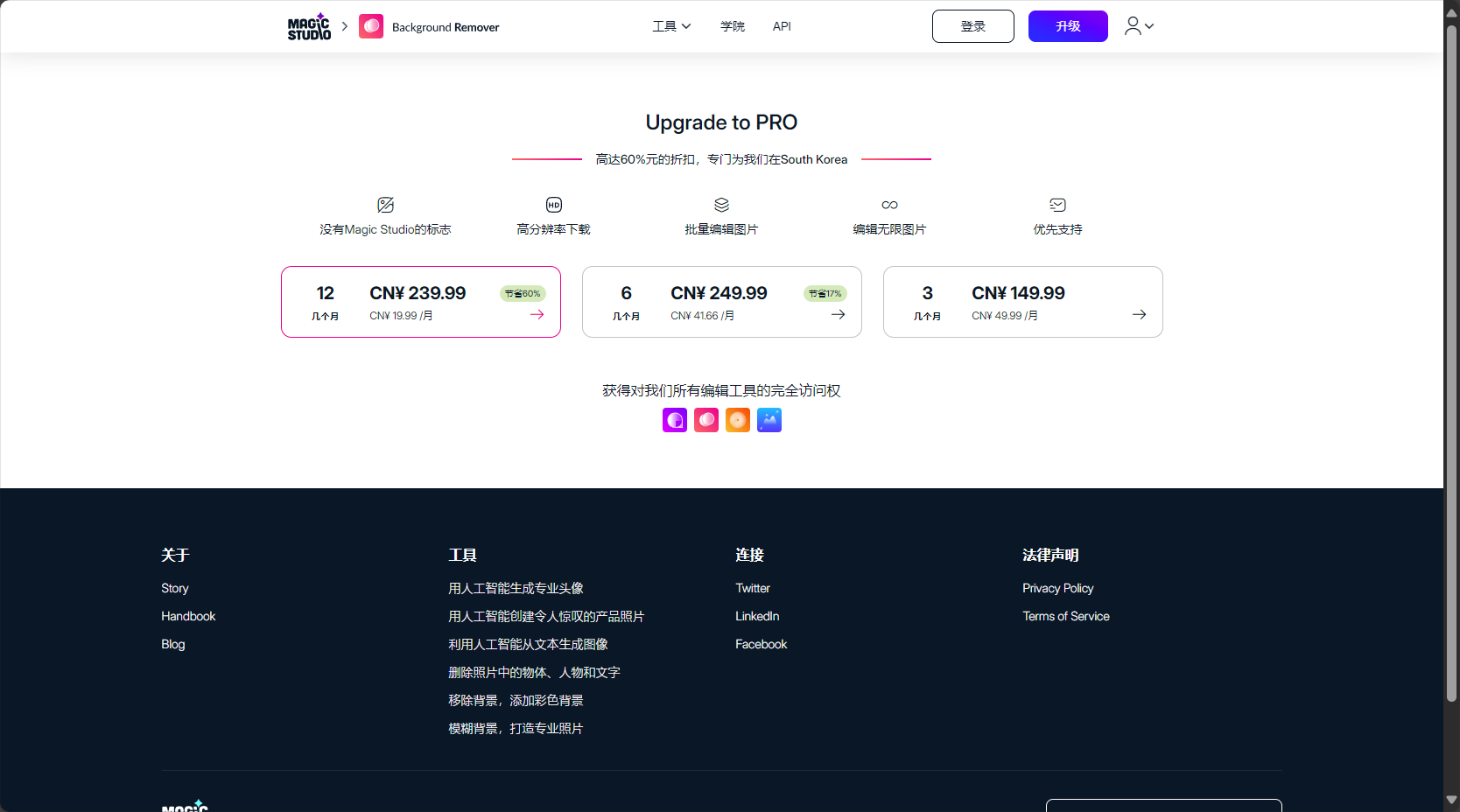
Task: Click the 高达60%元的折扣 South Korea text
Action: click(x=721, y=159)
